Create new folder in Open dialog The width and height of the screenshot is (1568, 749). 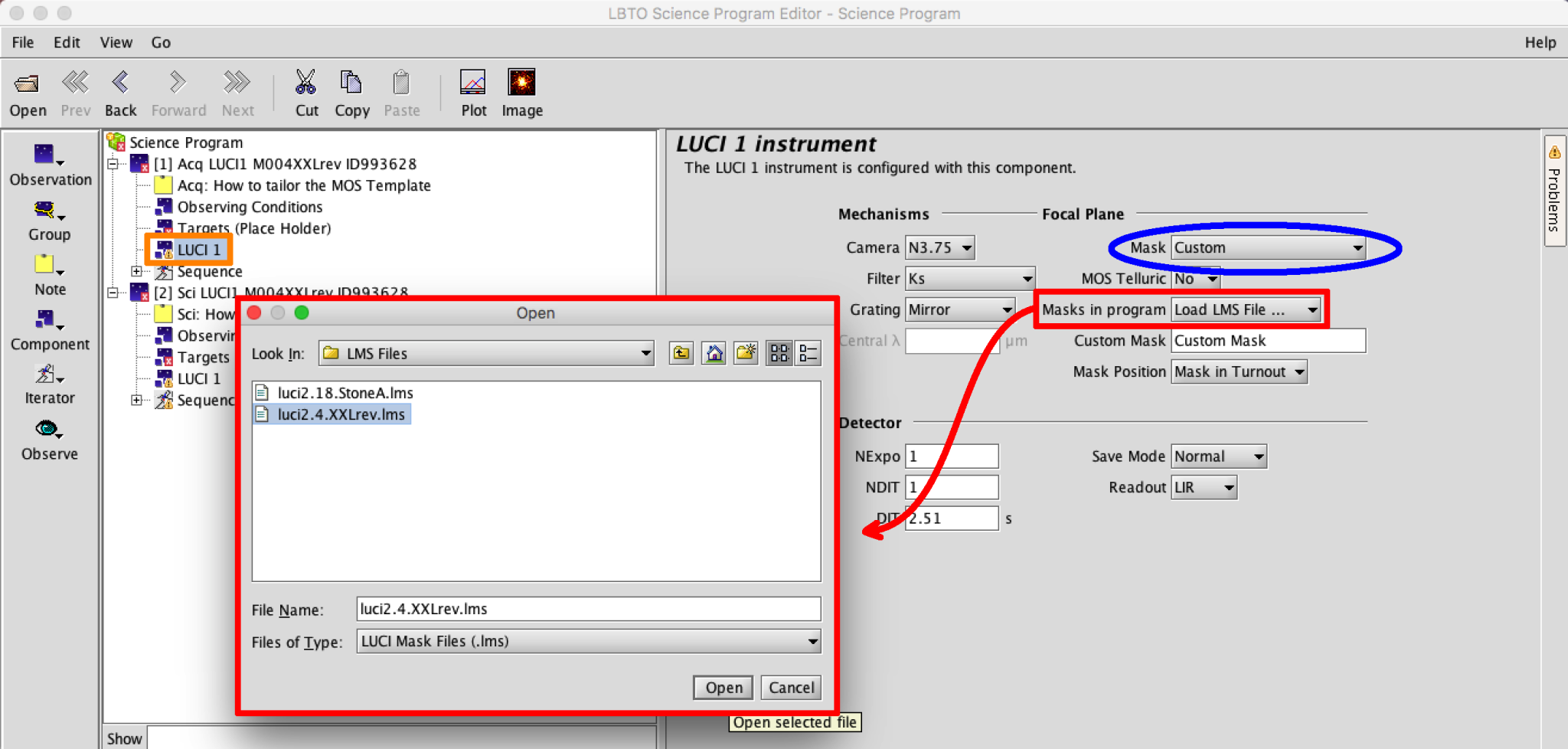pos(746,353)
